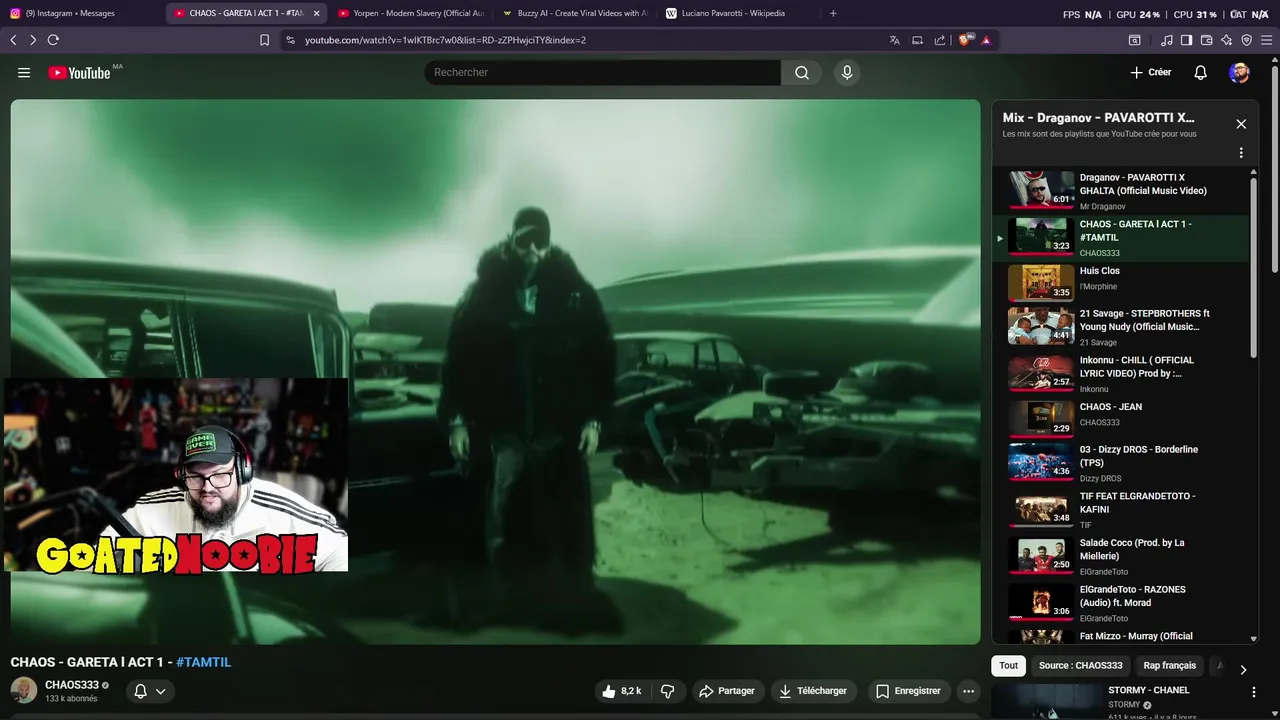Share this page via address bar icon
Screen dimensions: 1280x720
940,40
